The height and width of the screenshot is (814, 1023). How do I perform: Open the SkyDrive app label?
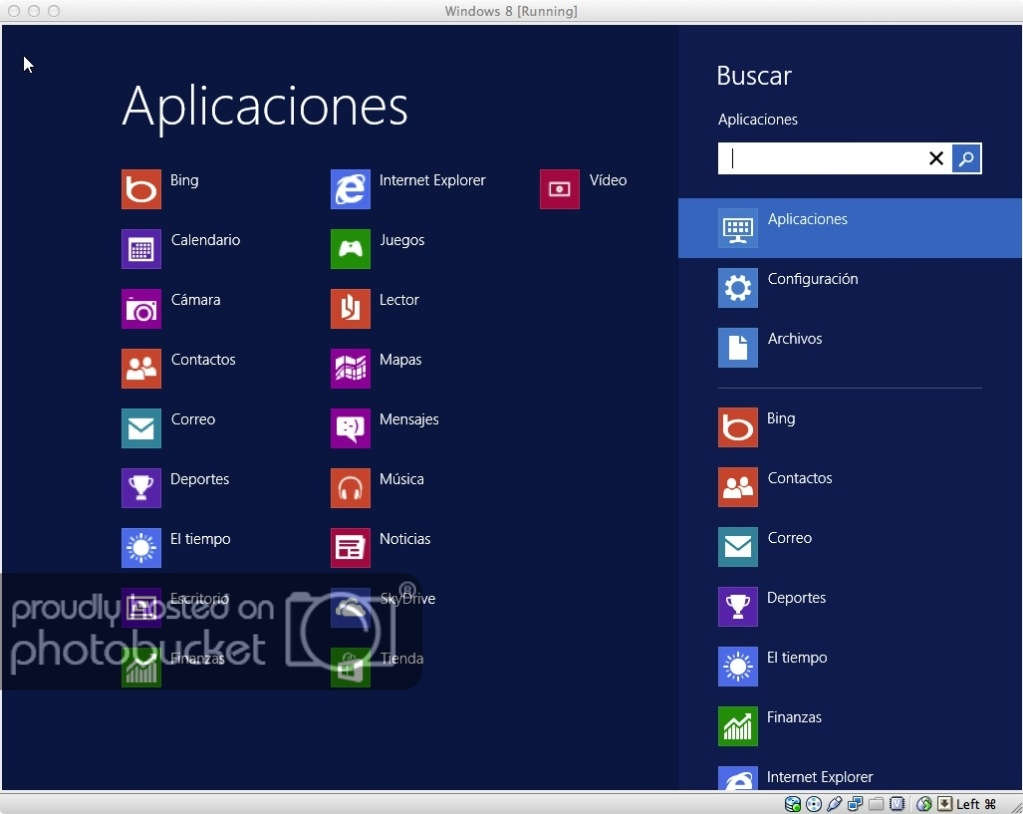(x=408, y=598)
